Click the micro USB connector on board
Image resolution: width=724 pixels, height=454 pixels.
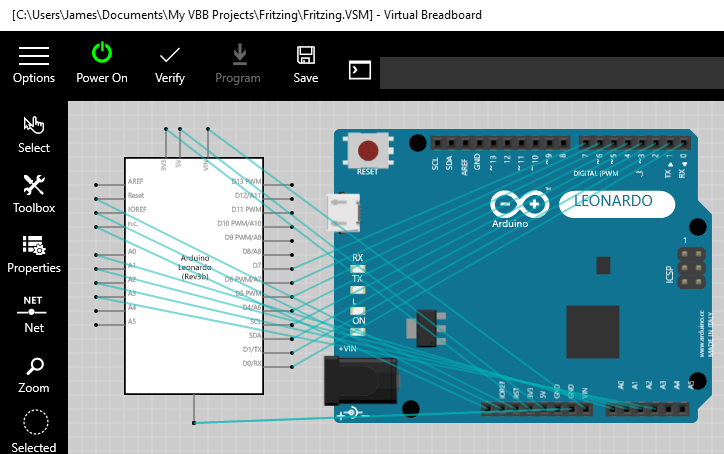[343, 212]
